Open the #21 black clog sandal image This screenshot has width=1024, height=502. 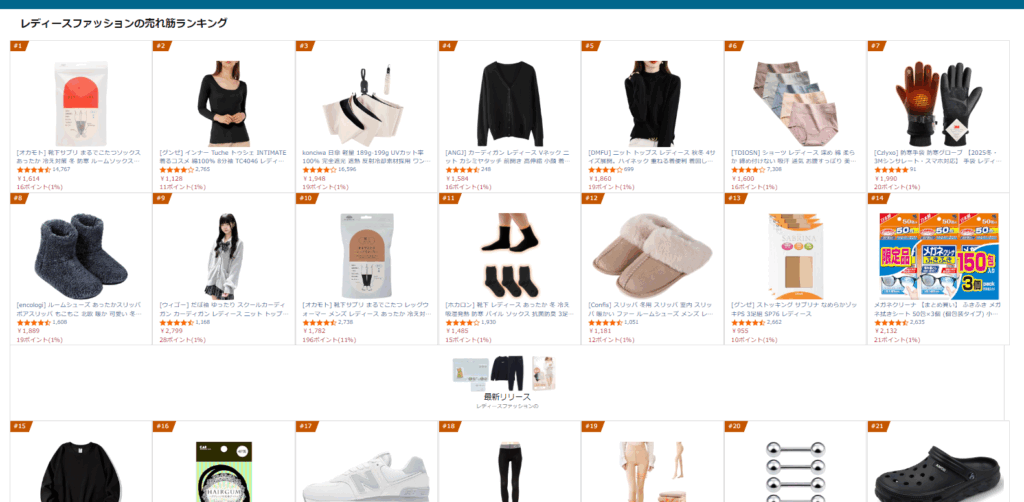938,475
